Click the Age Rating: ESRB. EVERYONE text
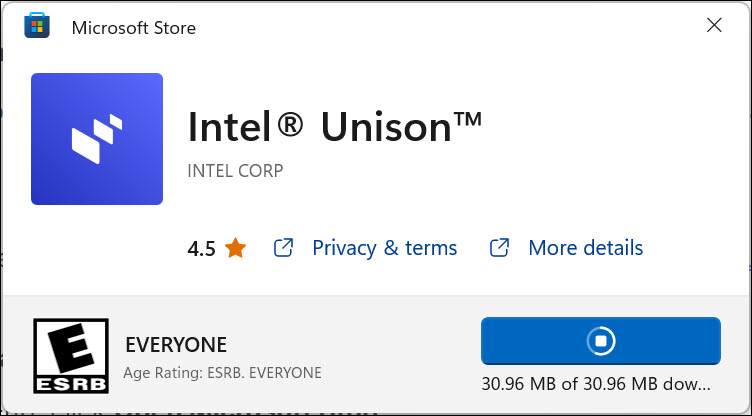This screenshot has width=752, height=416. pos(222,373)
